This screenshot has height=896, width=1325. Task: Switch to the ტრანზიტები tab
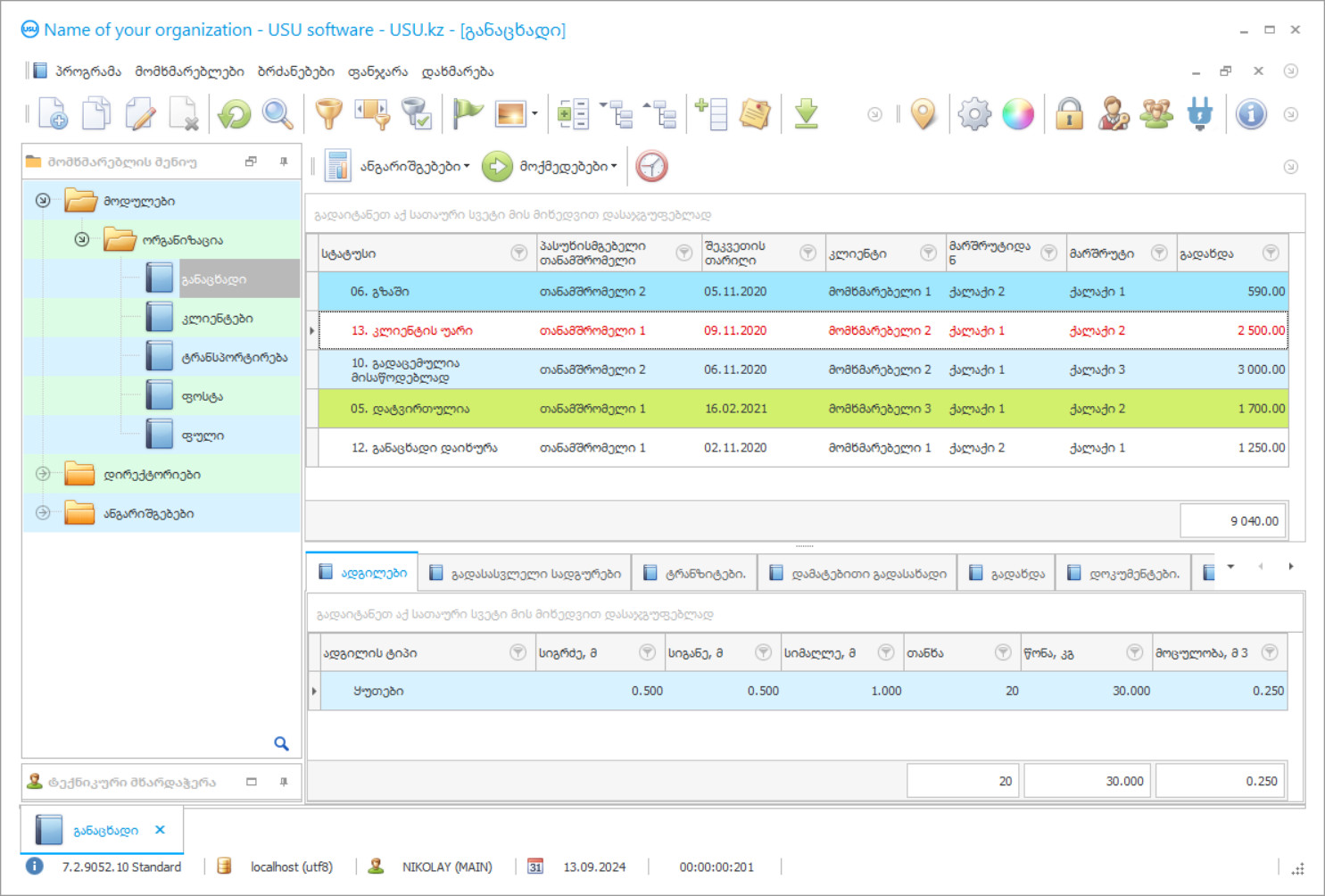pos(695,574)
